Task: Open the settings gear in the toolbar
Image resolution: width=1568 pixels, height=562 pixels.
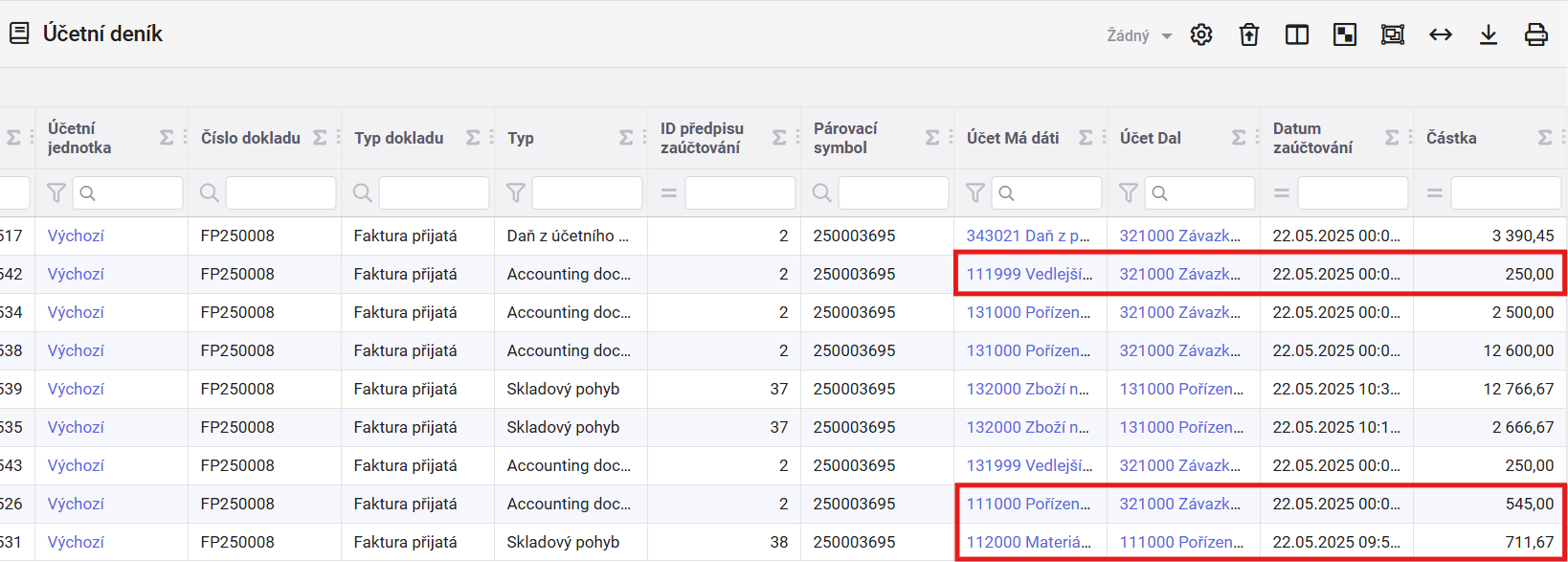Action: 1201,34
